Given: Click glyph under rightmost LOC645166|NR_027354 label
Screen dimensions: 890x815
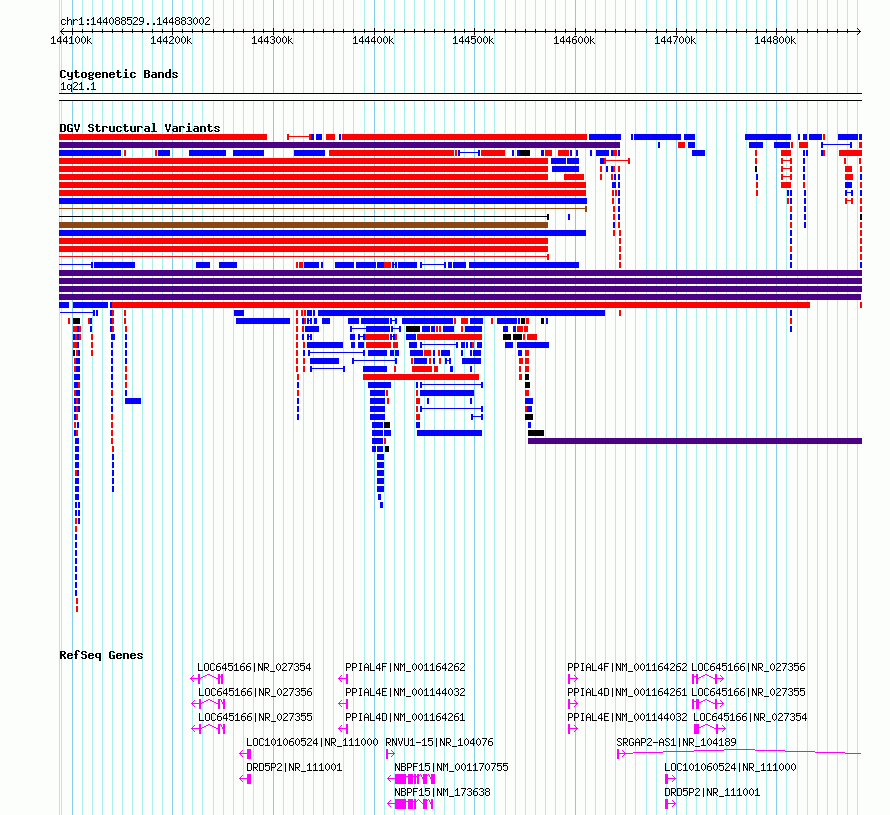Looking at the screenshot, I should pyautogui.click(x=710, y=729).
